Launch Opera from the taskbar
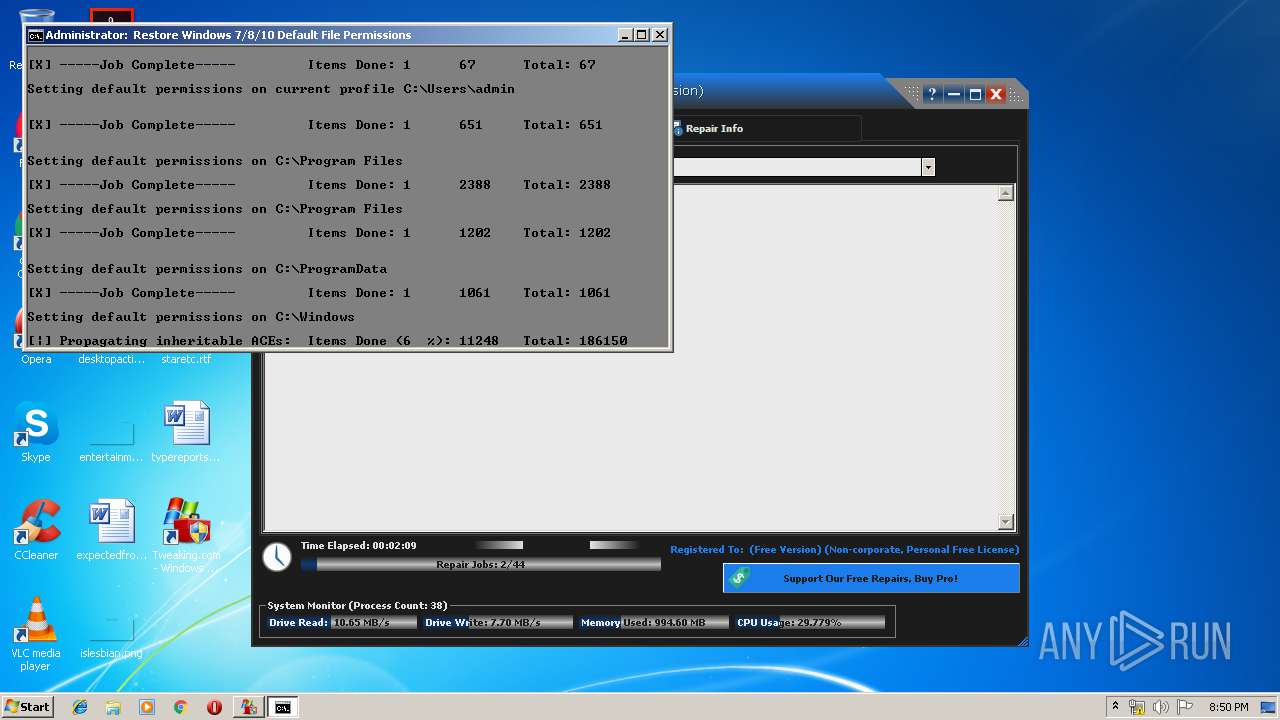The width and height of the screenshot is (1280, 720). 214,707
